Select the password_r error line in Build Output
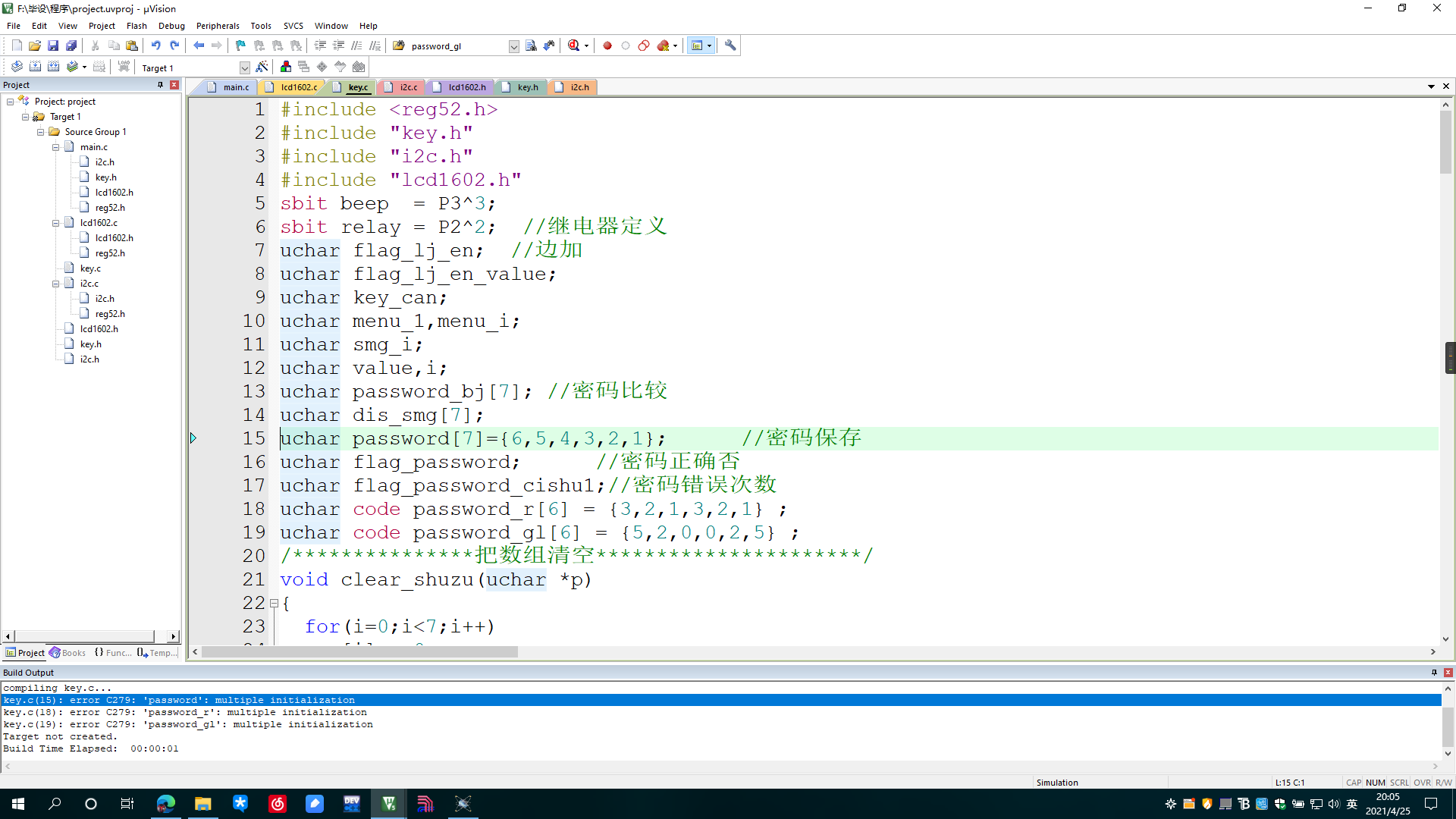This screenshot has height=819, width=1456. pyautogui.click(x=185, y=712)
